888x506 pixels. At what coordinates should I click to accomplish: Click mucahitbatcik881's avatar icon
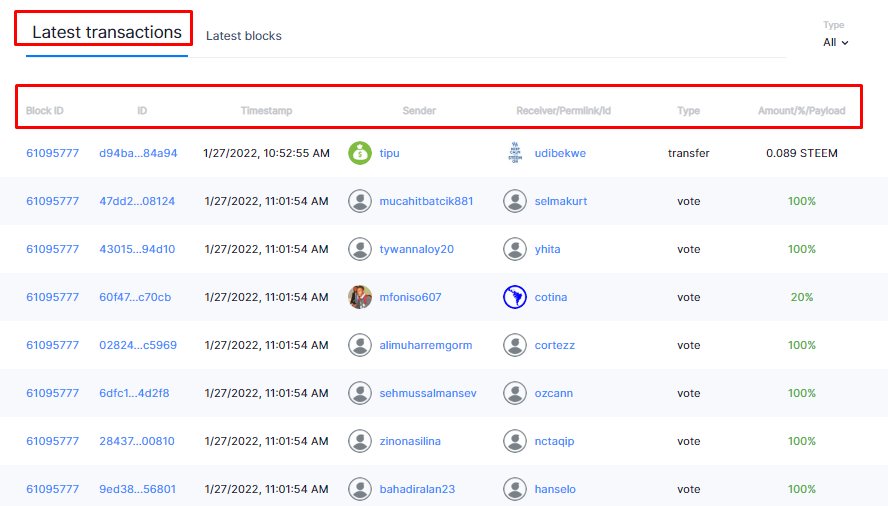[360, 201]
